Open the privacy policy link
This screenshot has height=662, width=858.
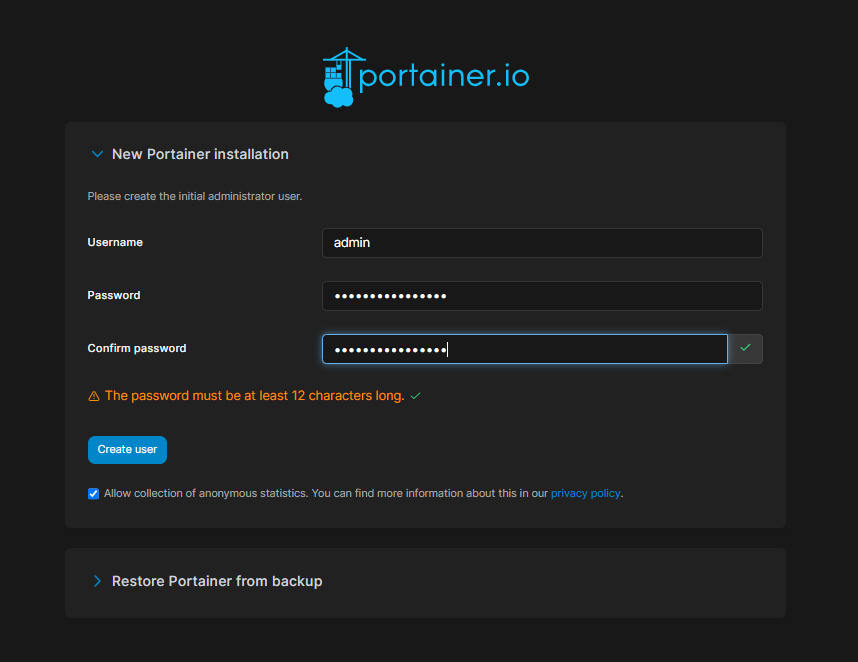click(x=585, y=493)
